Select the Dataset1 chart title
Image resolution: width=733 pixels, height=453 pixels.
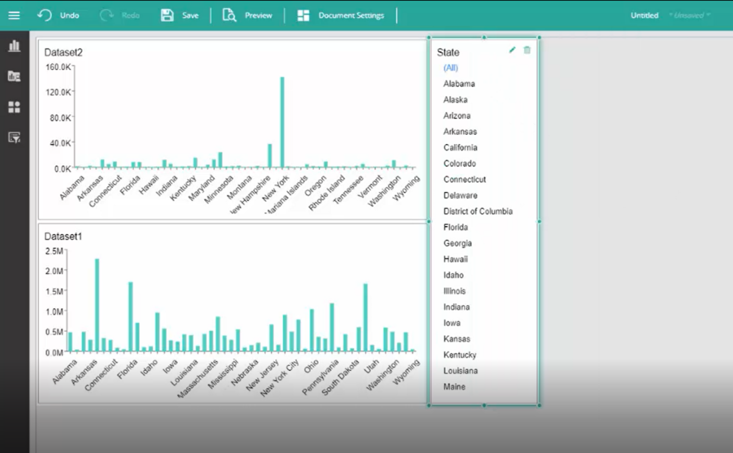[x=63, y=236]
